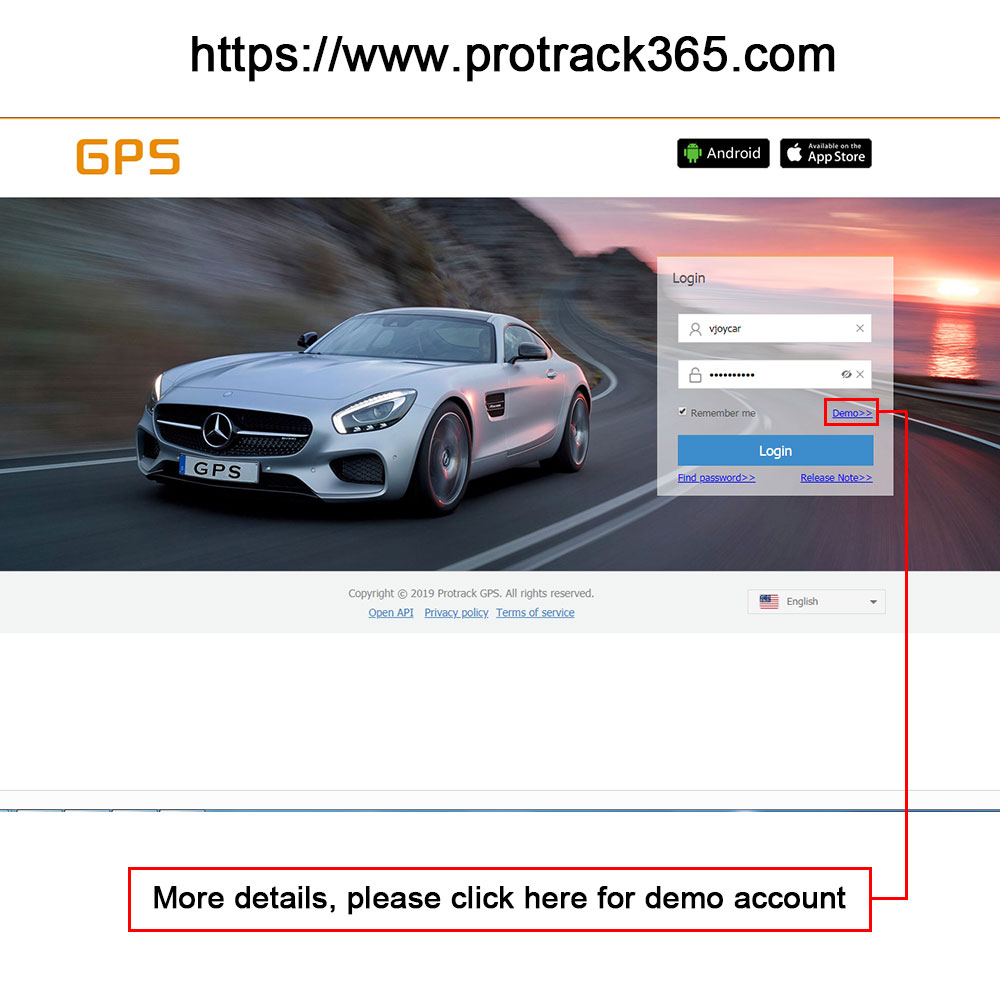This screenshot has height=1000, width=1000.
Task: Expand the English language dropdown
Action: click(816, 601)
